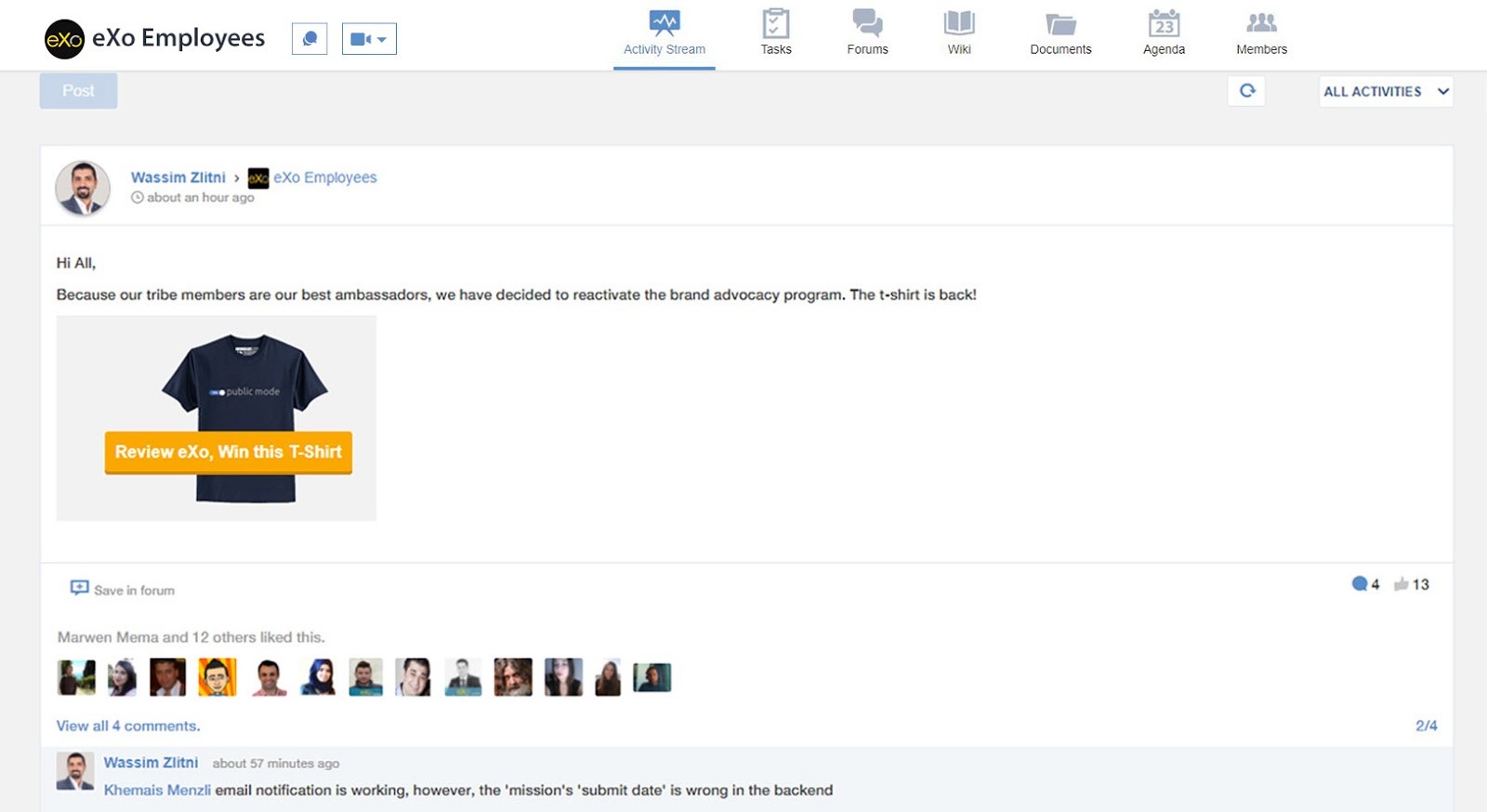Open the ninth liker avatar in suit
This screenshot has height=812, width=1487.
[463, 677]
